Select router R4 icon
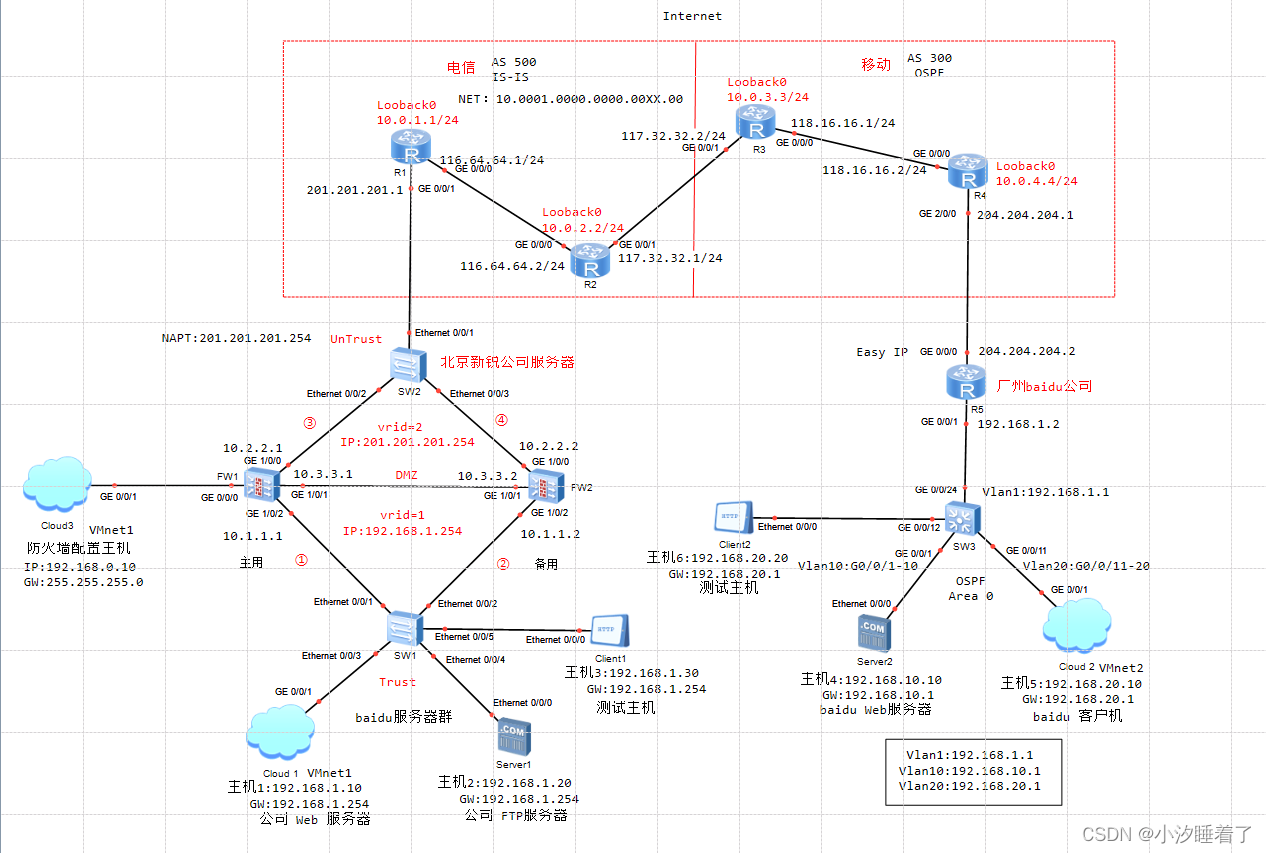Viewport: 1266px width, 853px height. click(966, 170)
